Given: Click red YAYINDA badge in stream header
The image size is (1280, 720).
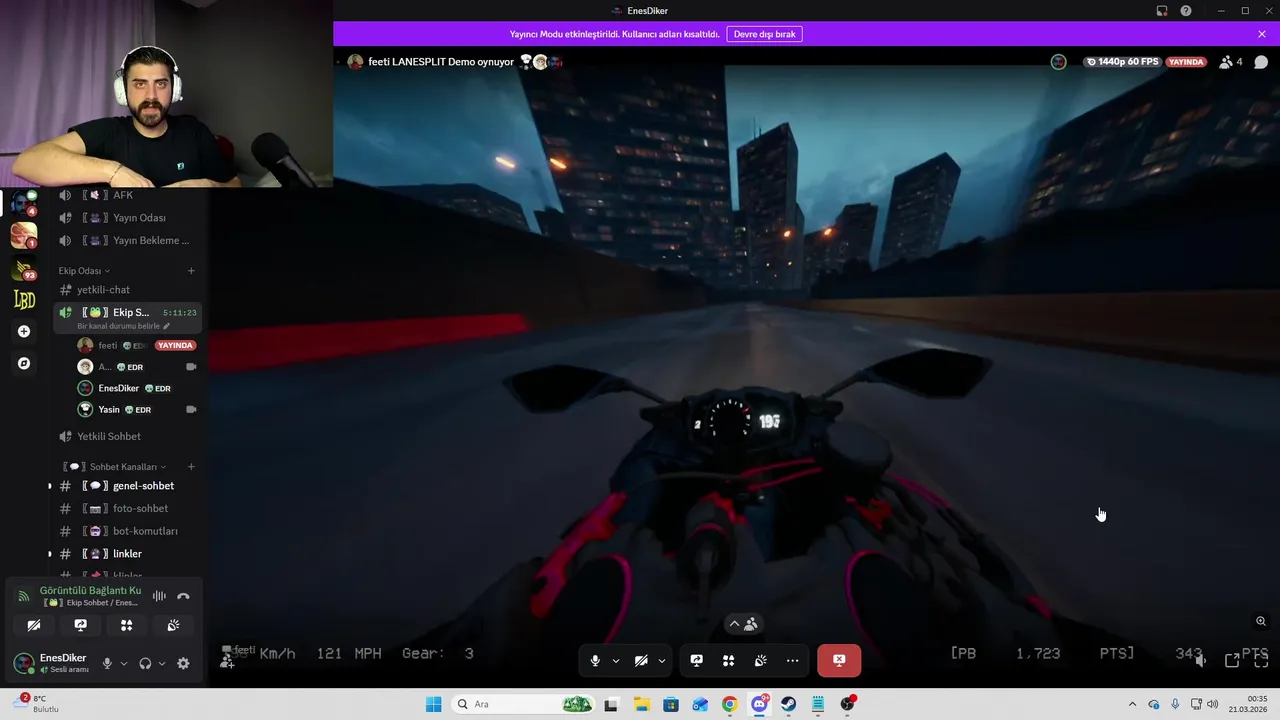Looking at the screenshot, I should [x=1187, y=62].
